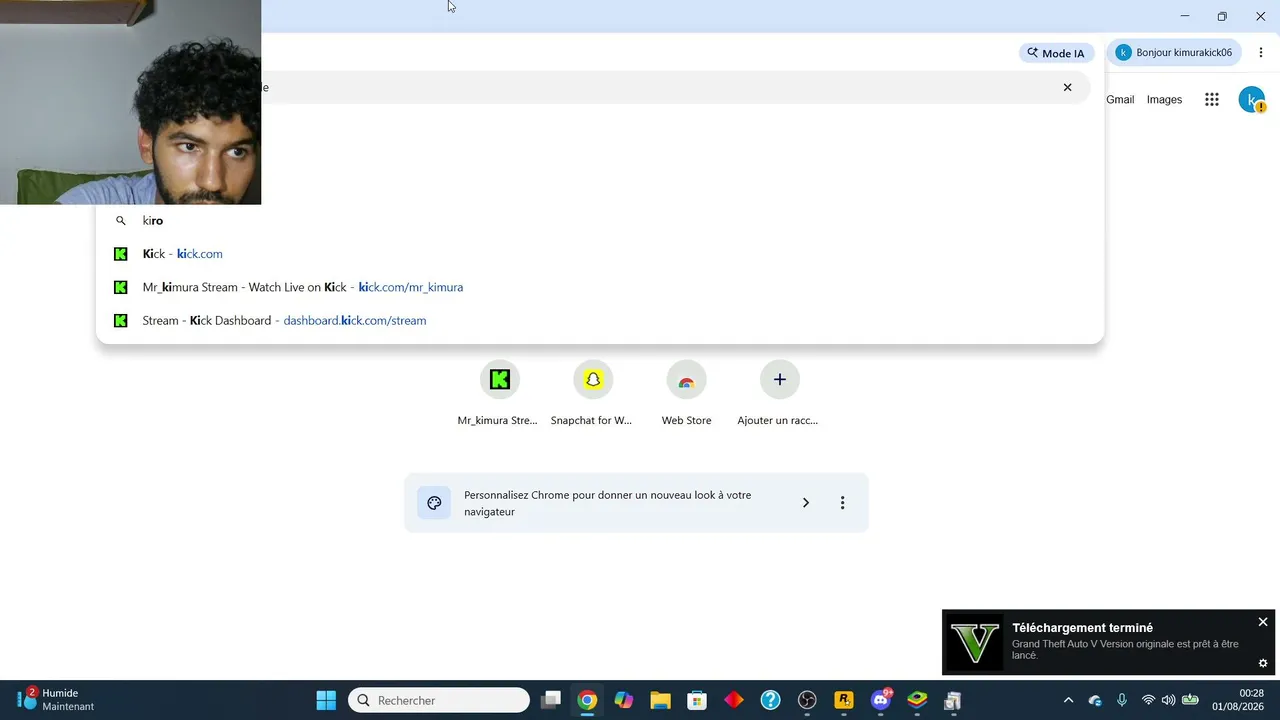Select the 'kiro' search suggestion
This screenshot has width=1280, height=720.
point(600,221)
